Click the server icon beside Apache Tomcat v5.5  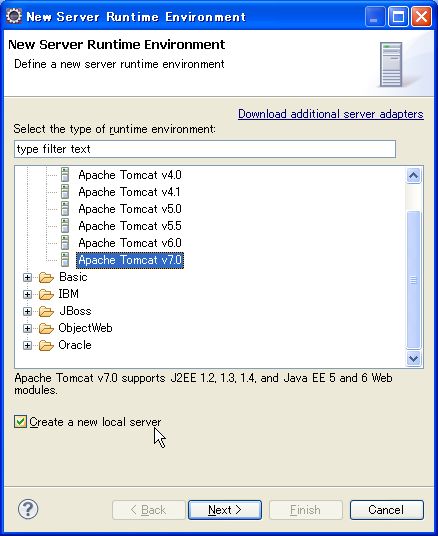65,226
